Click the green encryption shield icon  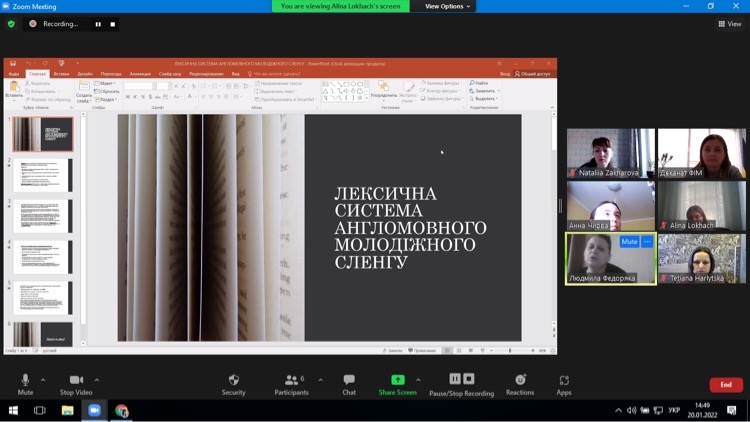(12, 24)
